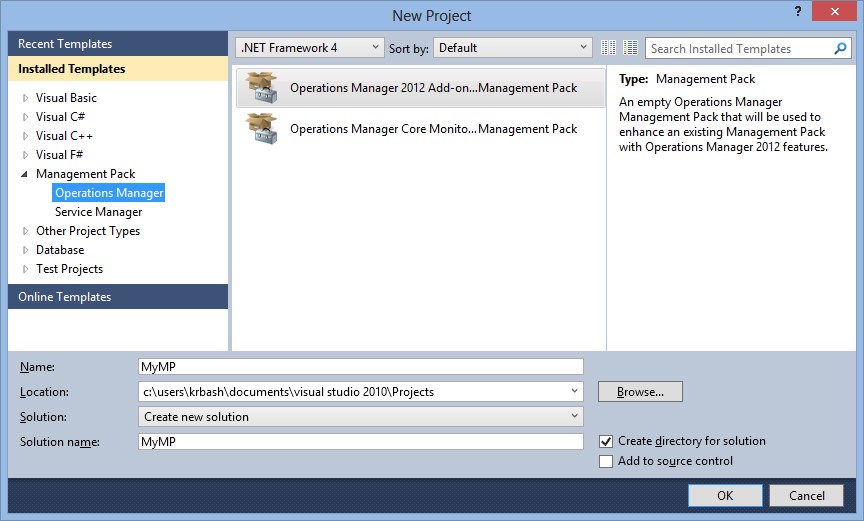
Task: Expand the Visual F# tree node
Action: point(25,155)
